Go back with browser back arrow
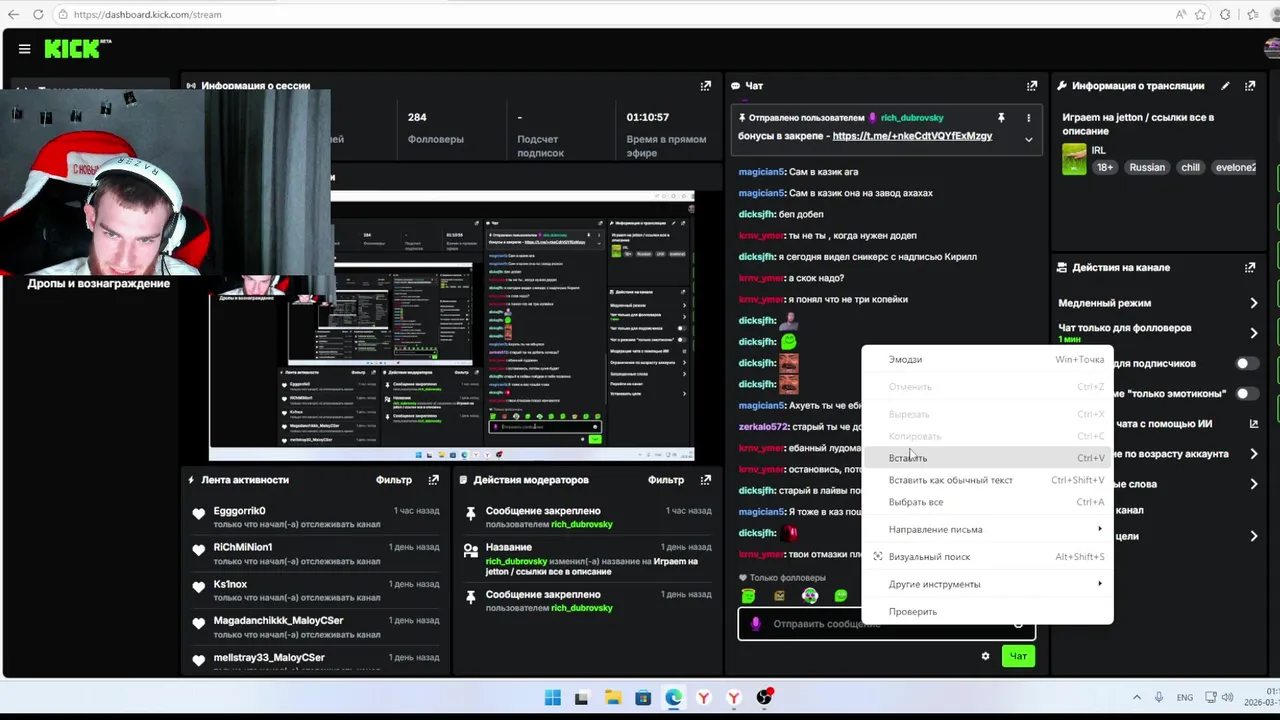This screenshot has width=1280, height=720. click(x=13, y=14)
